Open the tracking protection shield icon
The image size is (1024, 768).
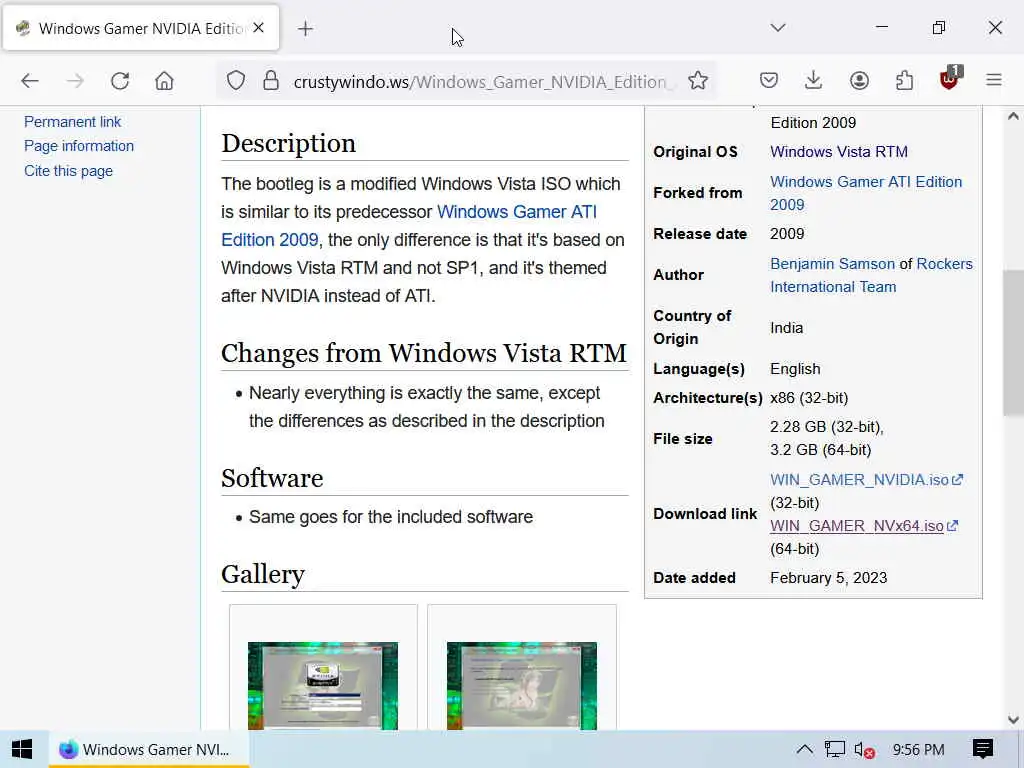236,81
